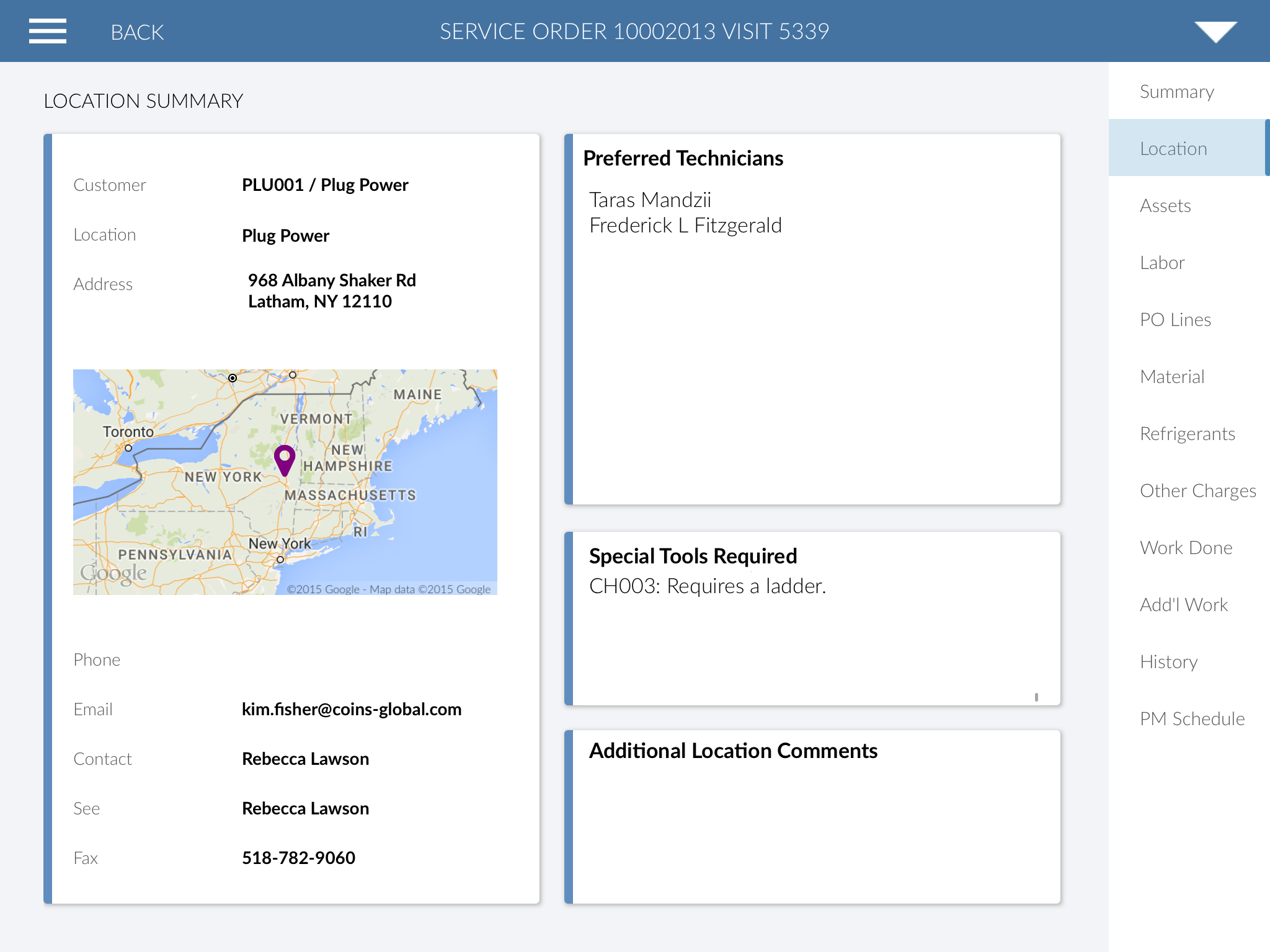Viewport: 1270px width, 952px height.
Task: Select technician Taras Mandzii
Action: click(x=650, y=200)
